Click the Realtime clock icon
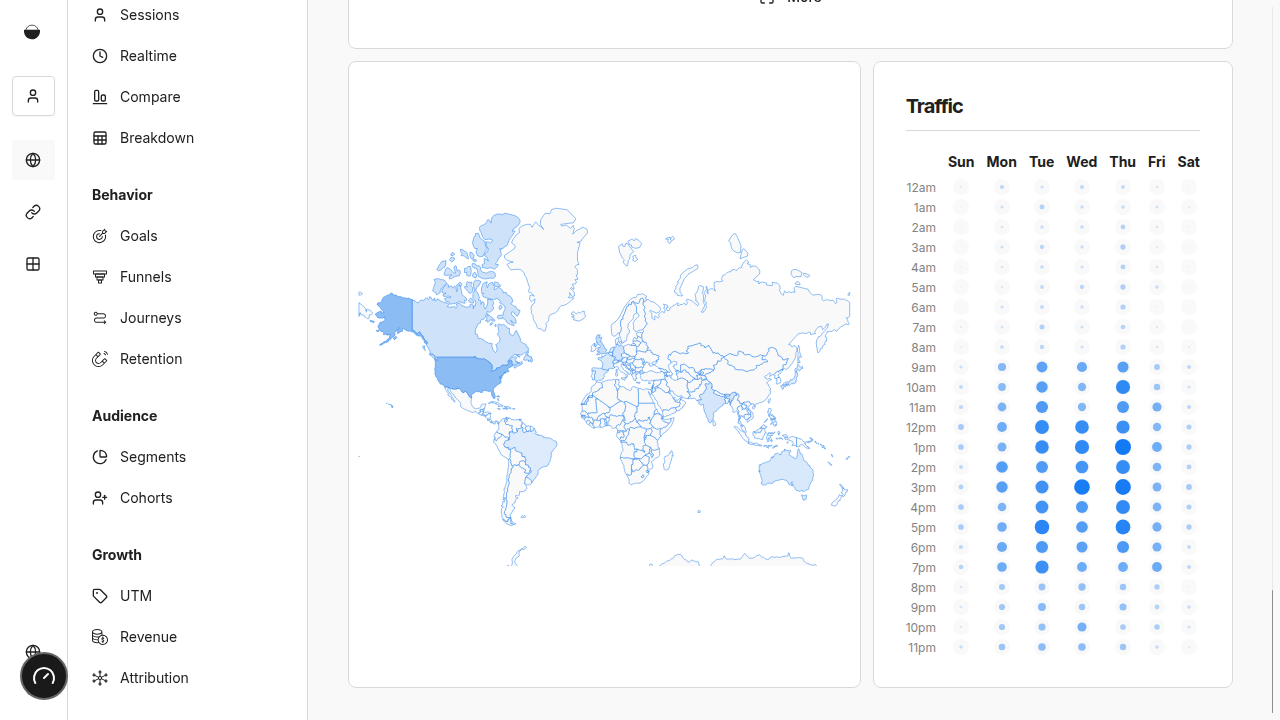This screenshot has height=720, width=1280. click(x=100, y=56)
